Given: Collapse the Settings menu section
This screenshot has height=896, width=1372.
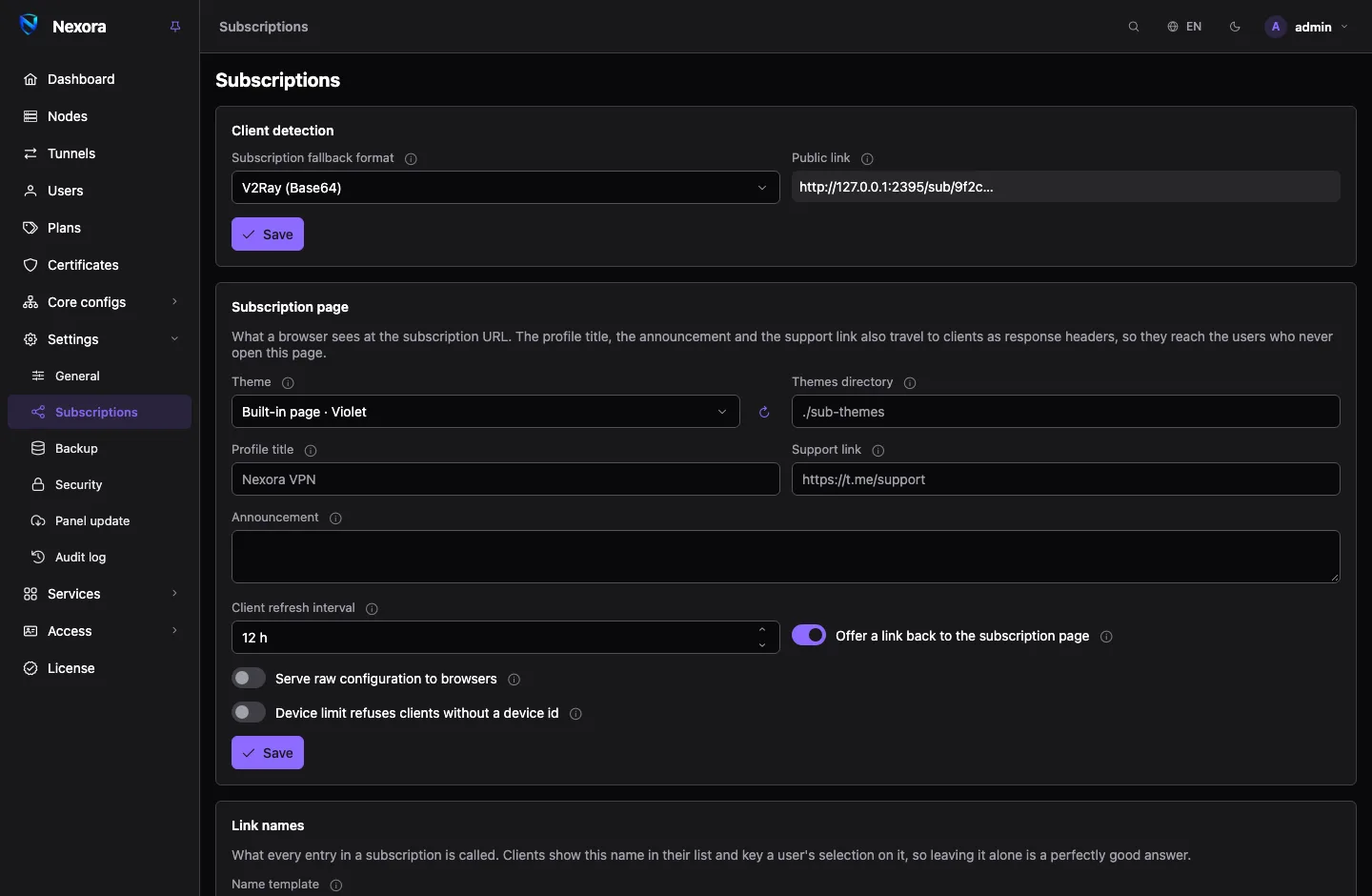Looking at the screenshot, I should pyautogui.click(x=99, y=339).
